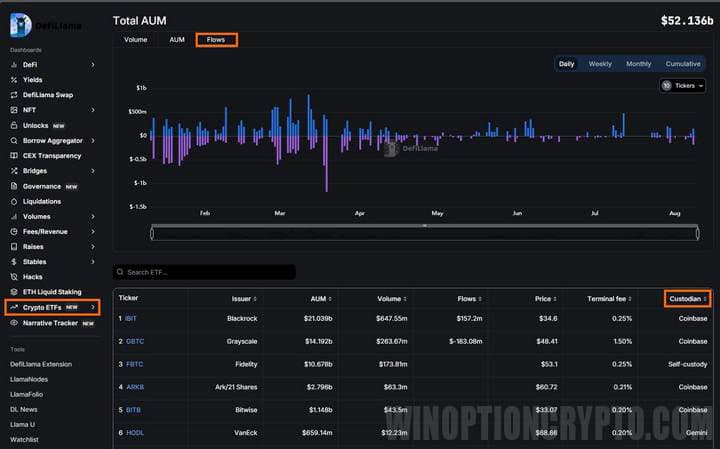Screen dimensions: 720x449
Task: Click the magnifier icon in ETF search
Action: click(x=120, y=272)
